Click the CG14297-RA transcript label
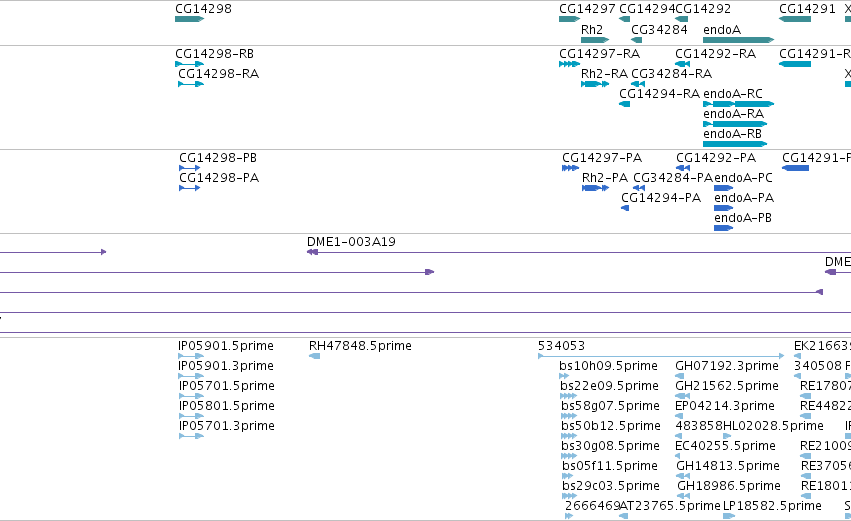 599,54
